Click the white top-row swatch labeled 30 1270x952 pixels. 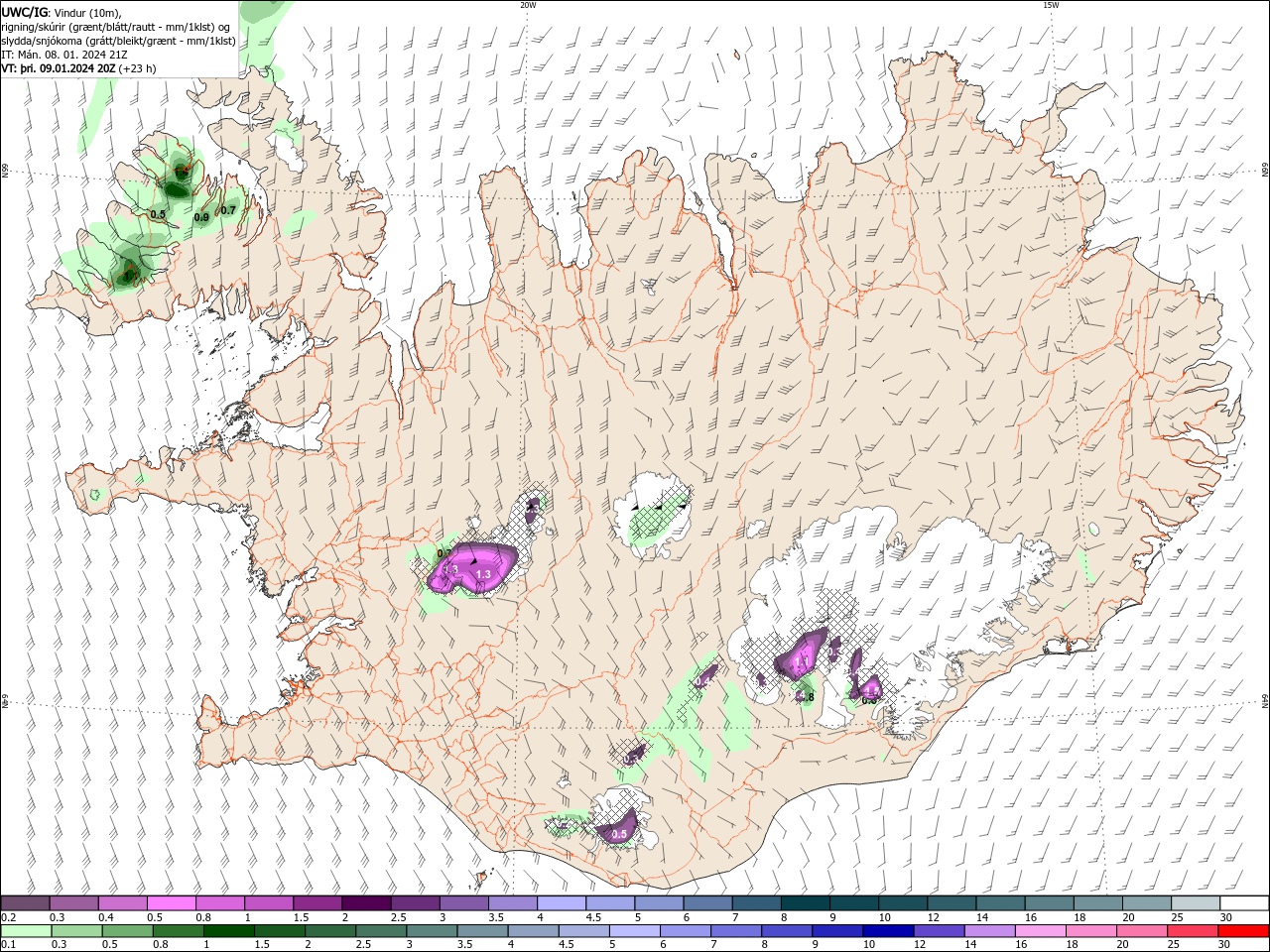pyautogui.click(x=1244, y=903)
